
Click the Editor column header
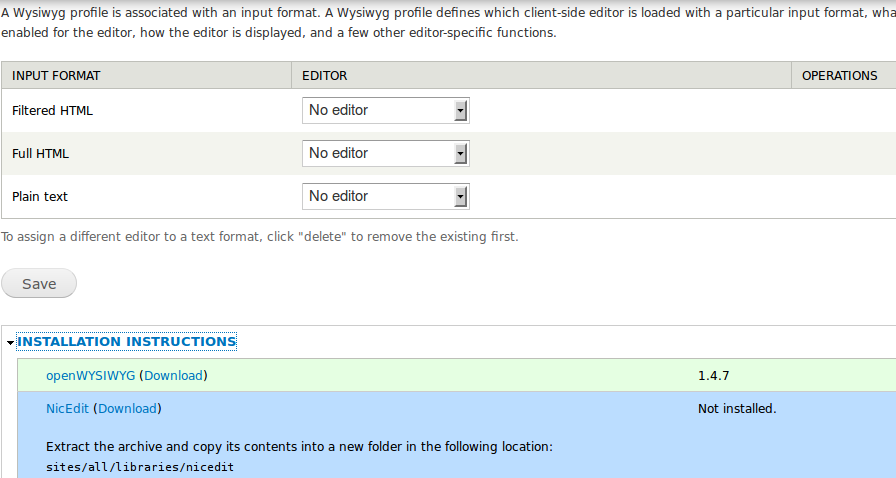point(324,75)
